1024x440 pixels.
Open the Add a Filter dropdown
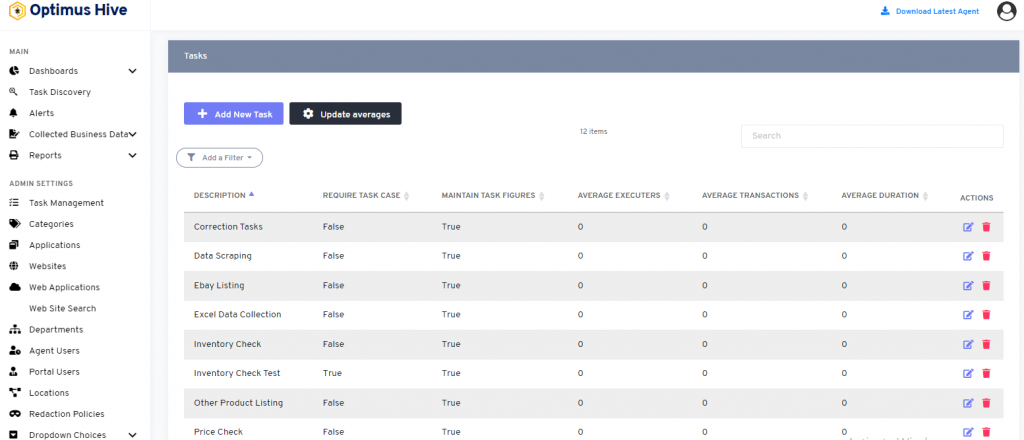click(x=219, y=157)
